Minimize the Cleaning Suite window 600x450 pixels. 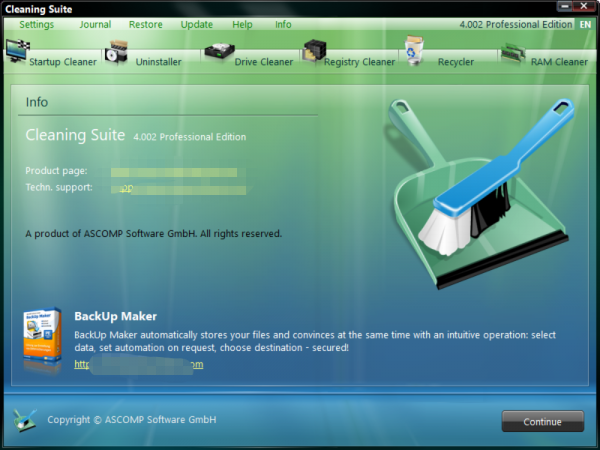pyautogui.click(x=565, y=6)
